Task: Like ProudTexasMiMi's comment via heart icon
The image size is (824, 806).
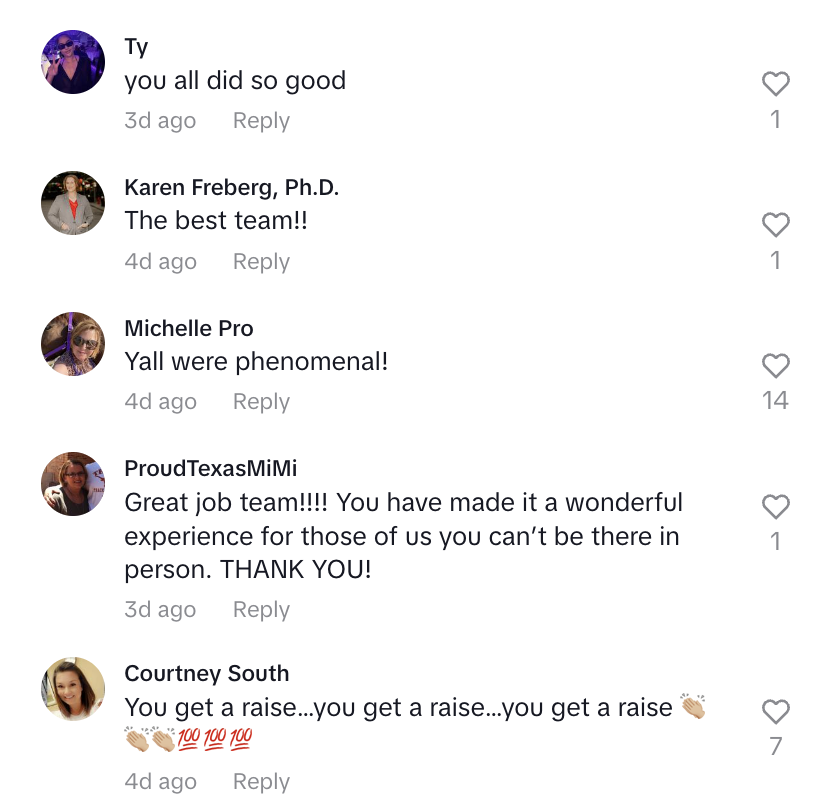Action: tap(776, 507)
